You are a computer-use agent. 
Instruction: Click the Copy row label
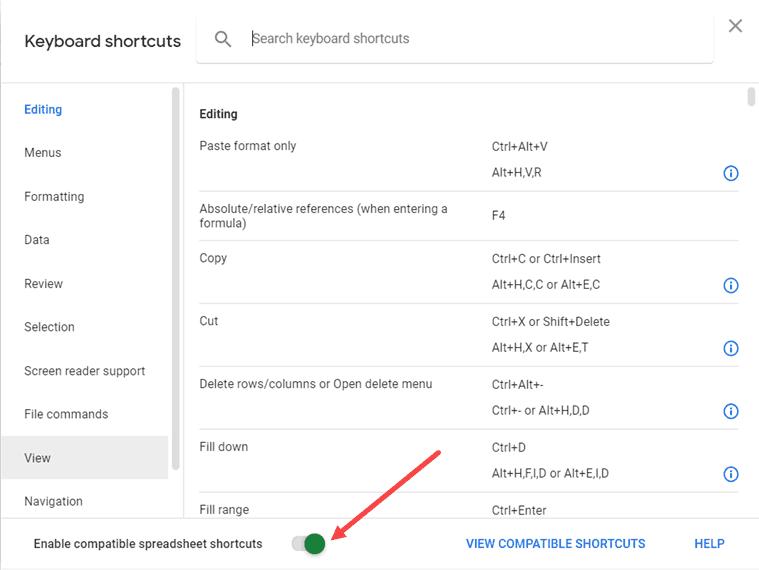tap(213, 258)
